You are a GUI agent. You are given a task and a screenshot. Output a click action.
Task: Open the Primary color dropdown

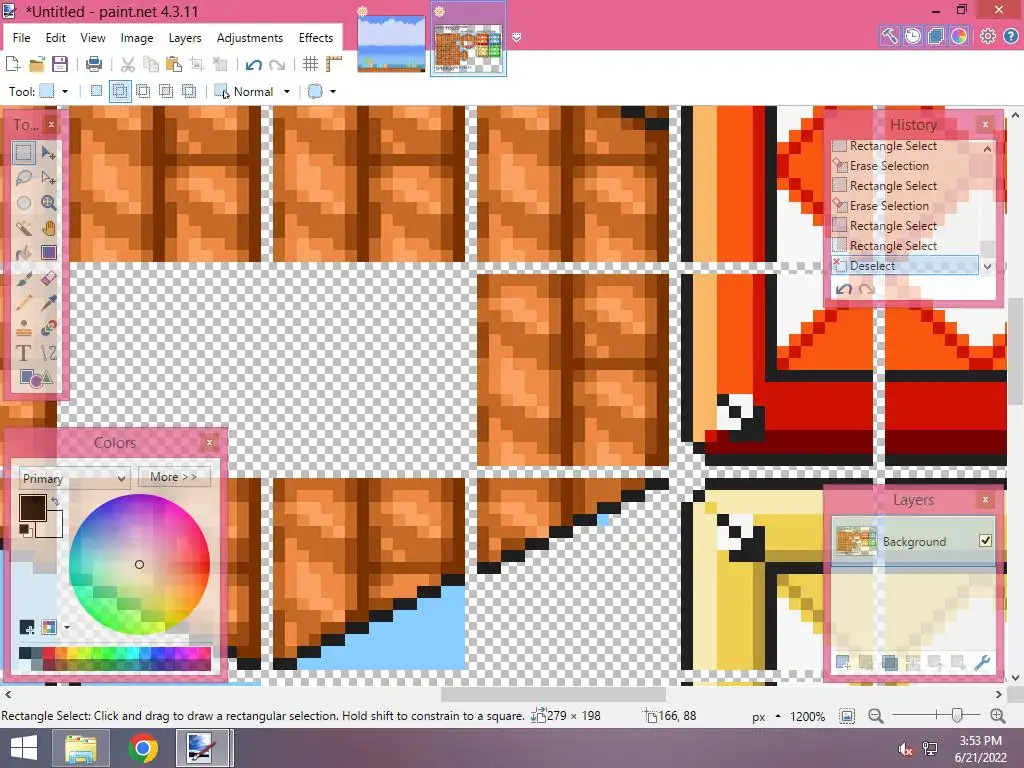[74, 478]
